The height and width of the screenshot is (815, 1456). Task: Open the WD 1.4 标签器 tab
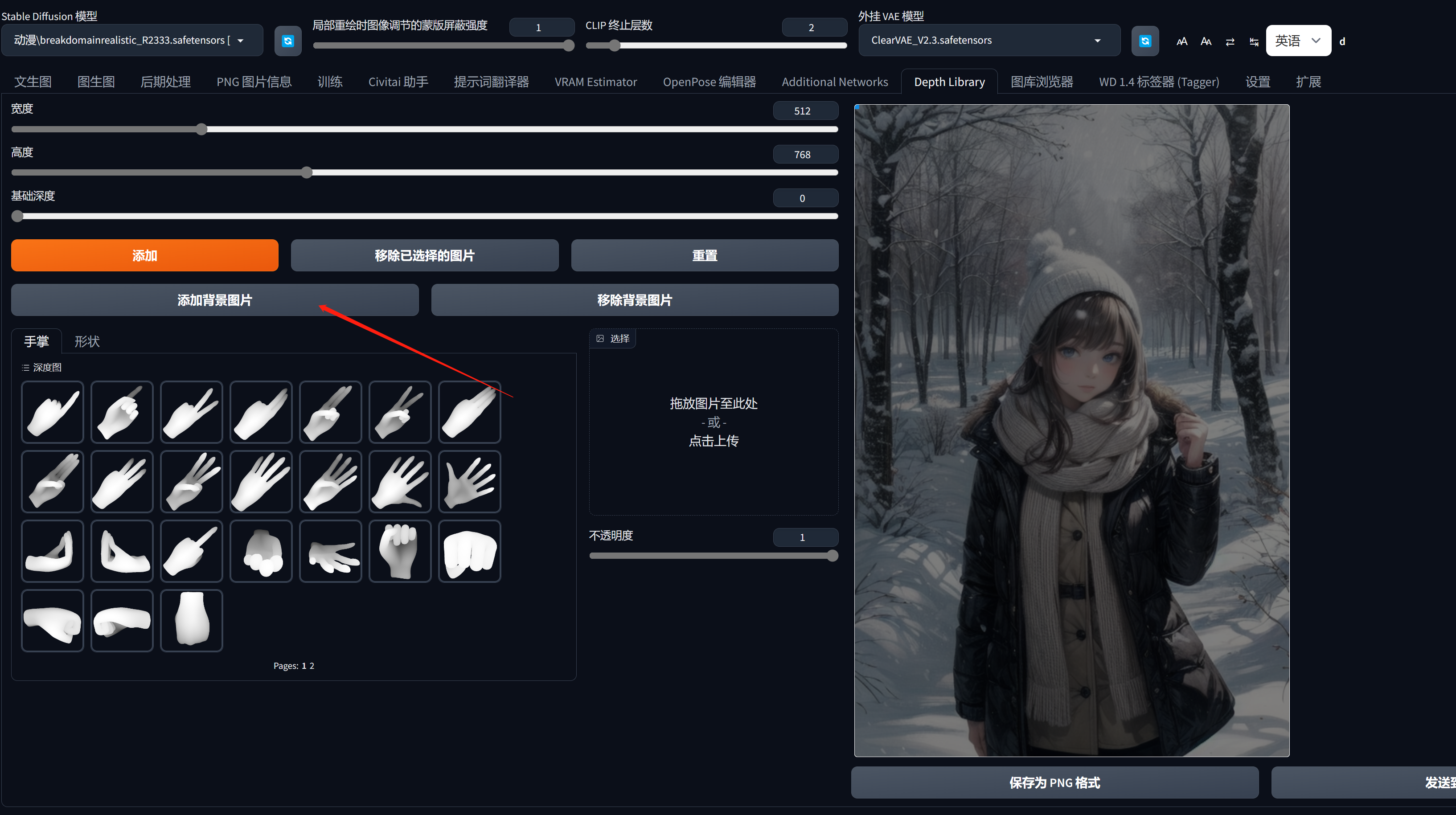pyautogui.click(x=1159, y=82)
